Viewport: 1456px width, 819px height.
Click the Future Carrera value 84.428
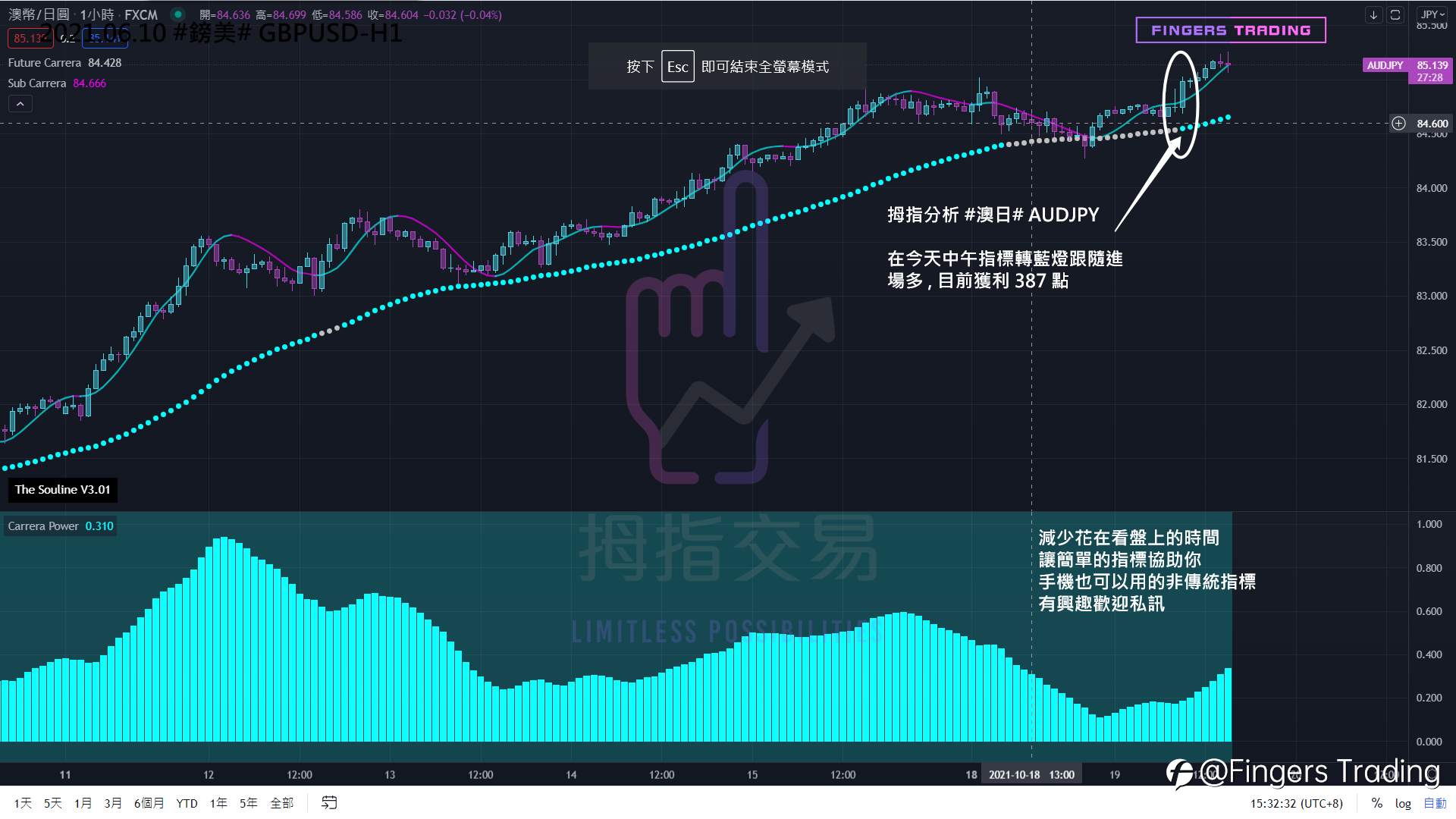click(105, 63)
